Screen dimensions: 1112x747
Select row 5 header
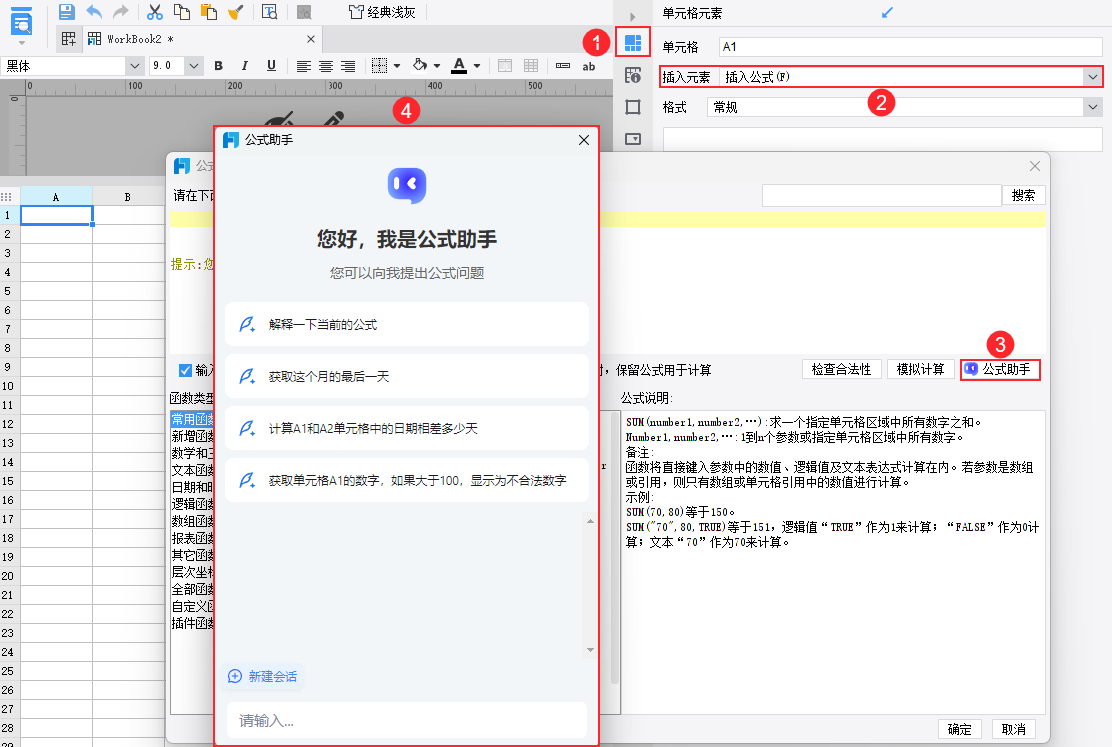[8, 291]
